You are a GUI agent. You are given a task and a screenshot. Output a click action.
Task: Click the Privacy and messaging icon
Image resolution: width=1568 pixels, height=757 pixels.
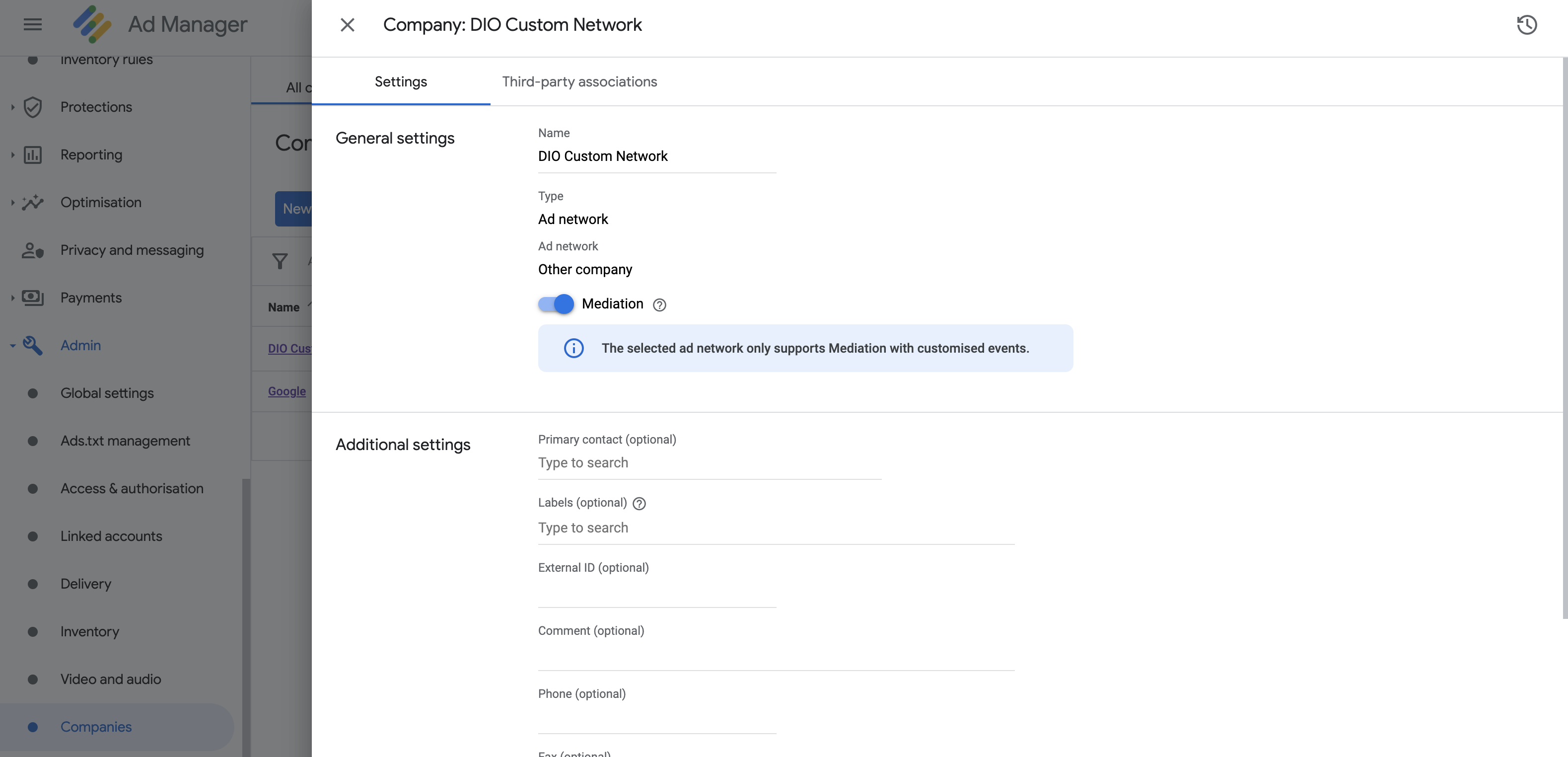[x=33, y=250]
